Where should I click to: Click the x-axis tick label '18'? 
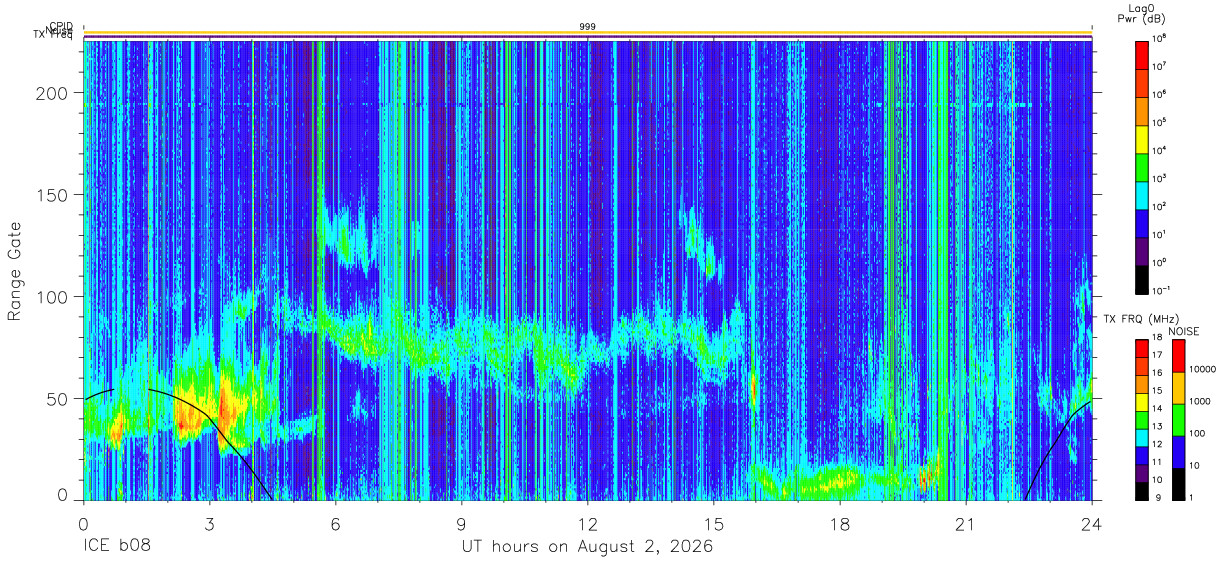coord(840,523)
